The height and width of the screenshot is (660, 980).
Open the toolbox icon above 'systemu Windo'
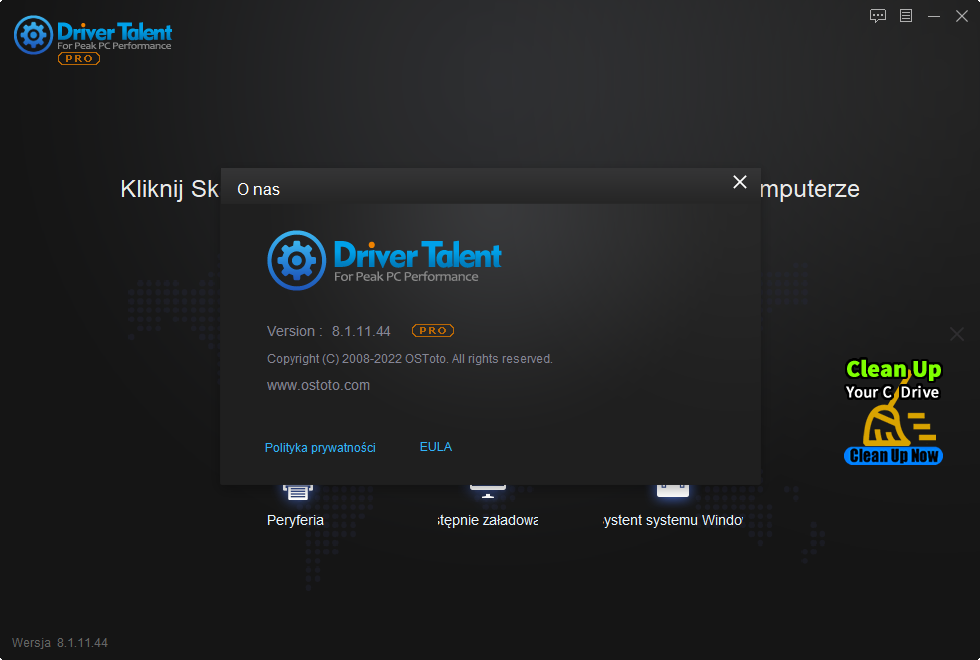pyautogui.click(x=672, y=491)
